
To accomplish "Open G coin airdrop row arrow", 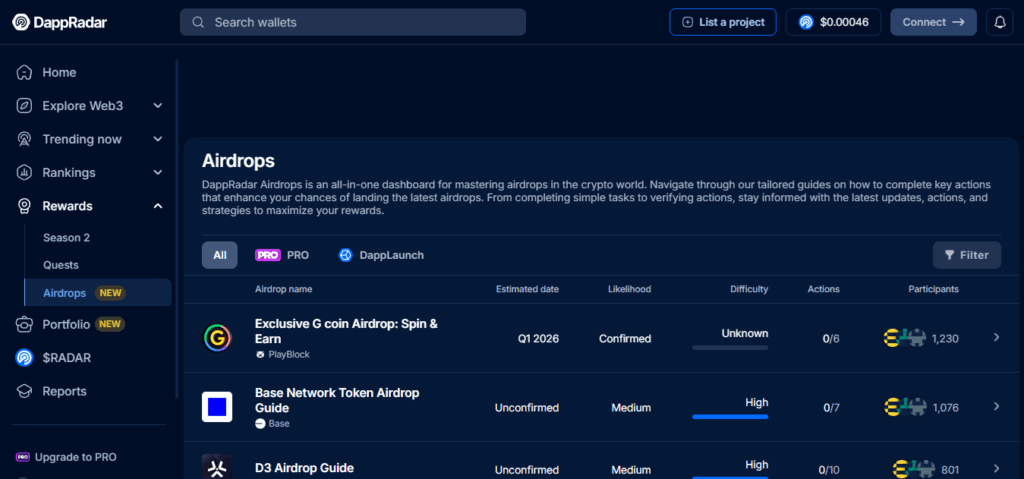I will (x=997, y=337).
